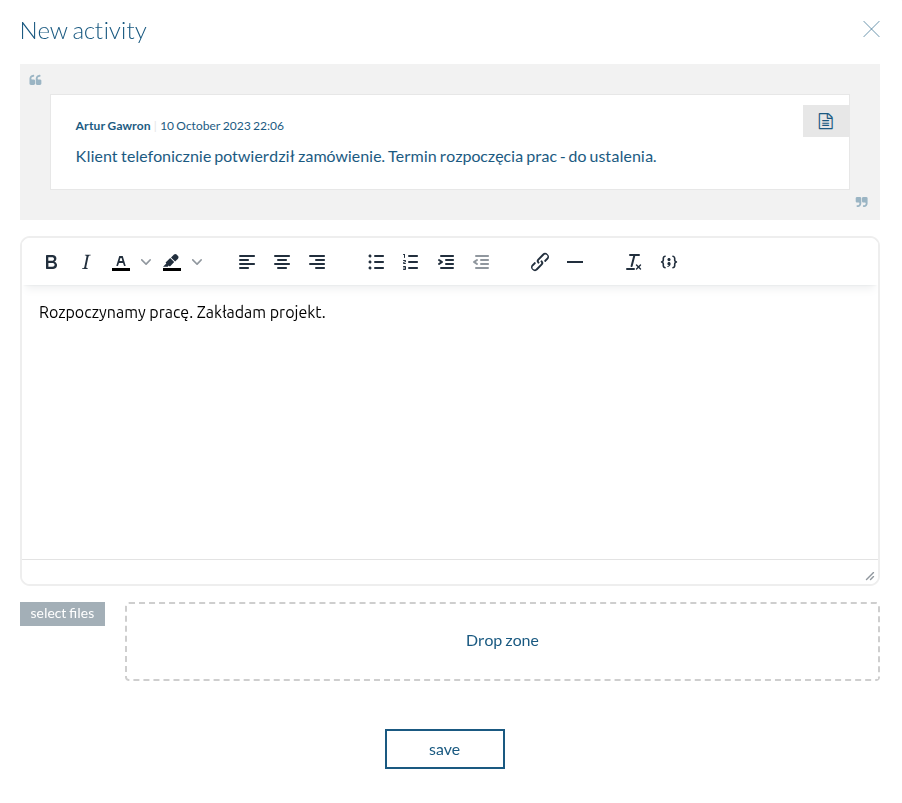Open the curly braces variables tool
This screenshot has height=803, width=902.
(669, 262)
